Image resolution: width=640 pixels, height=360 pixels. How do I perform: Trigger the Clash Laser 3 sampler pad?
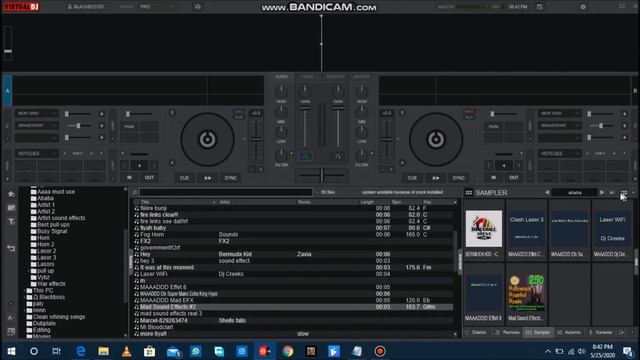coord(527,229)
